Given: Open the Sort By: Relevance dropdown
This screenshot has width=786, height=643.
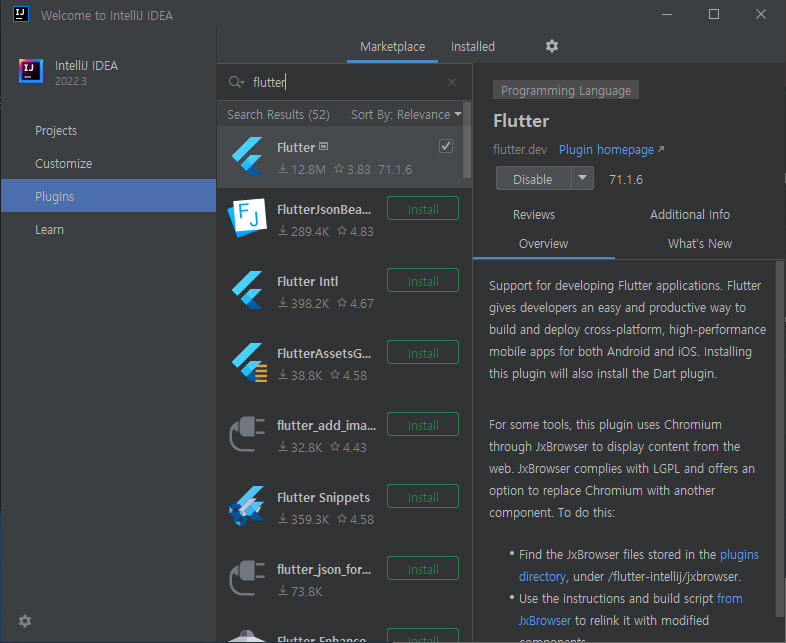Looking at the screenshot, I should 406,114.
